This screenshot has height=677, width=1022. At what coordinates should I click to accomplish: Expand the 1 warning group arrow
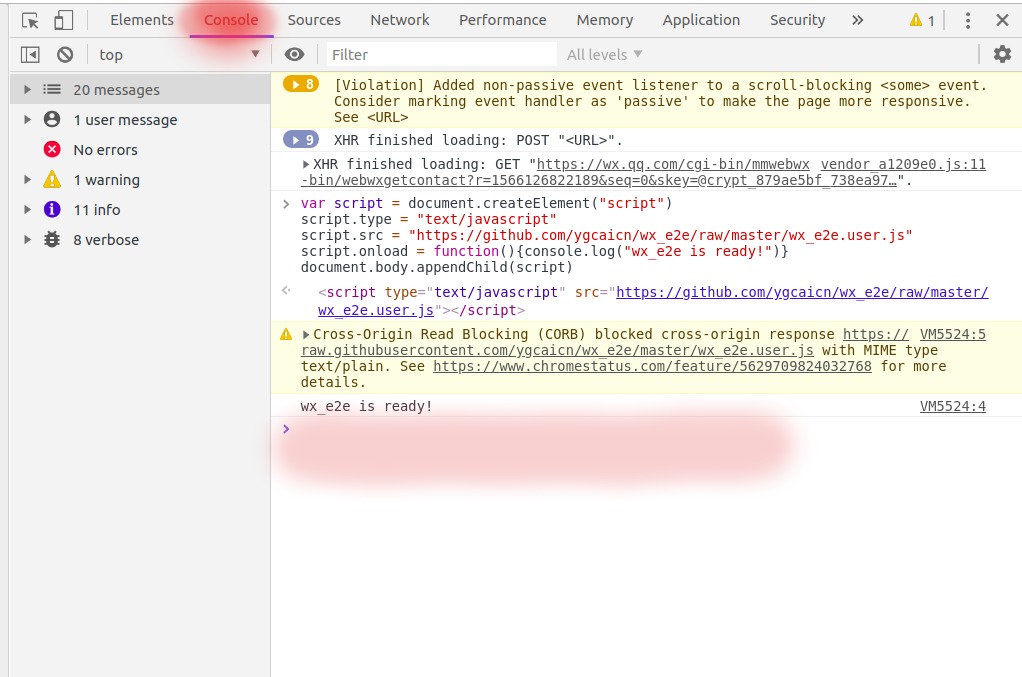(27, 179)
